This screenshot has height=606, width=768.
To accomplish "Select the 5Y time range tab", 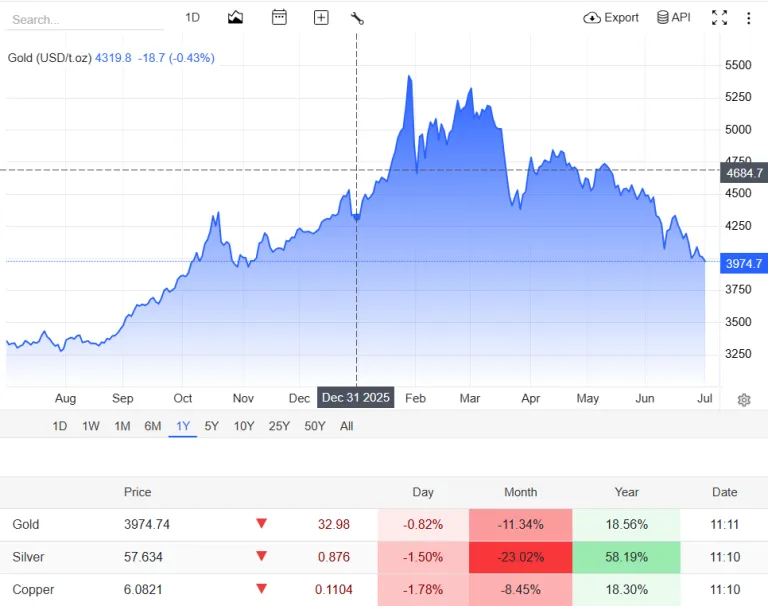I will coord(211,426).
